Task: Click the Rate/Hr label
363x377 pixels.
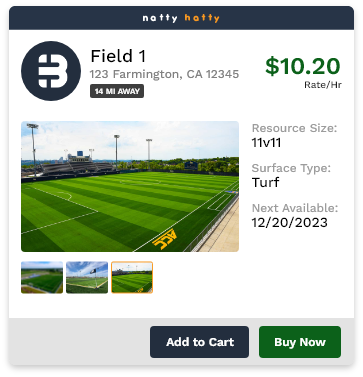Action: pos(323,85)
